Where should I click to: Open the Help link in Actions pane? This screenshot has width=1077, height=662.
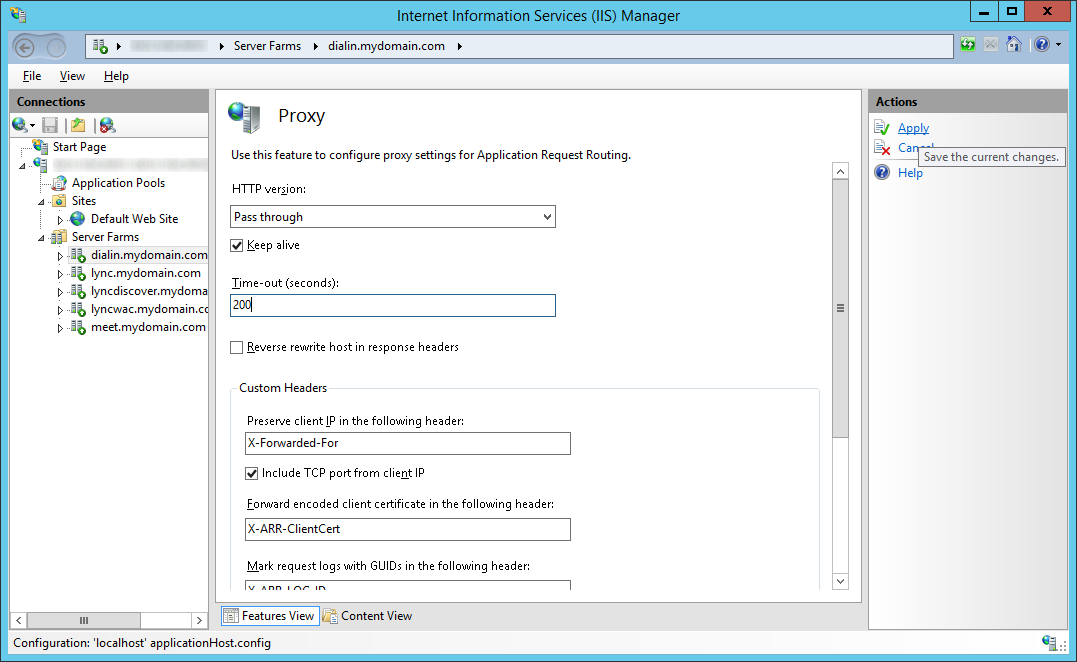tap(910, 173)
